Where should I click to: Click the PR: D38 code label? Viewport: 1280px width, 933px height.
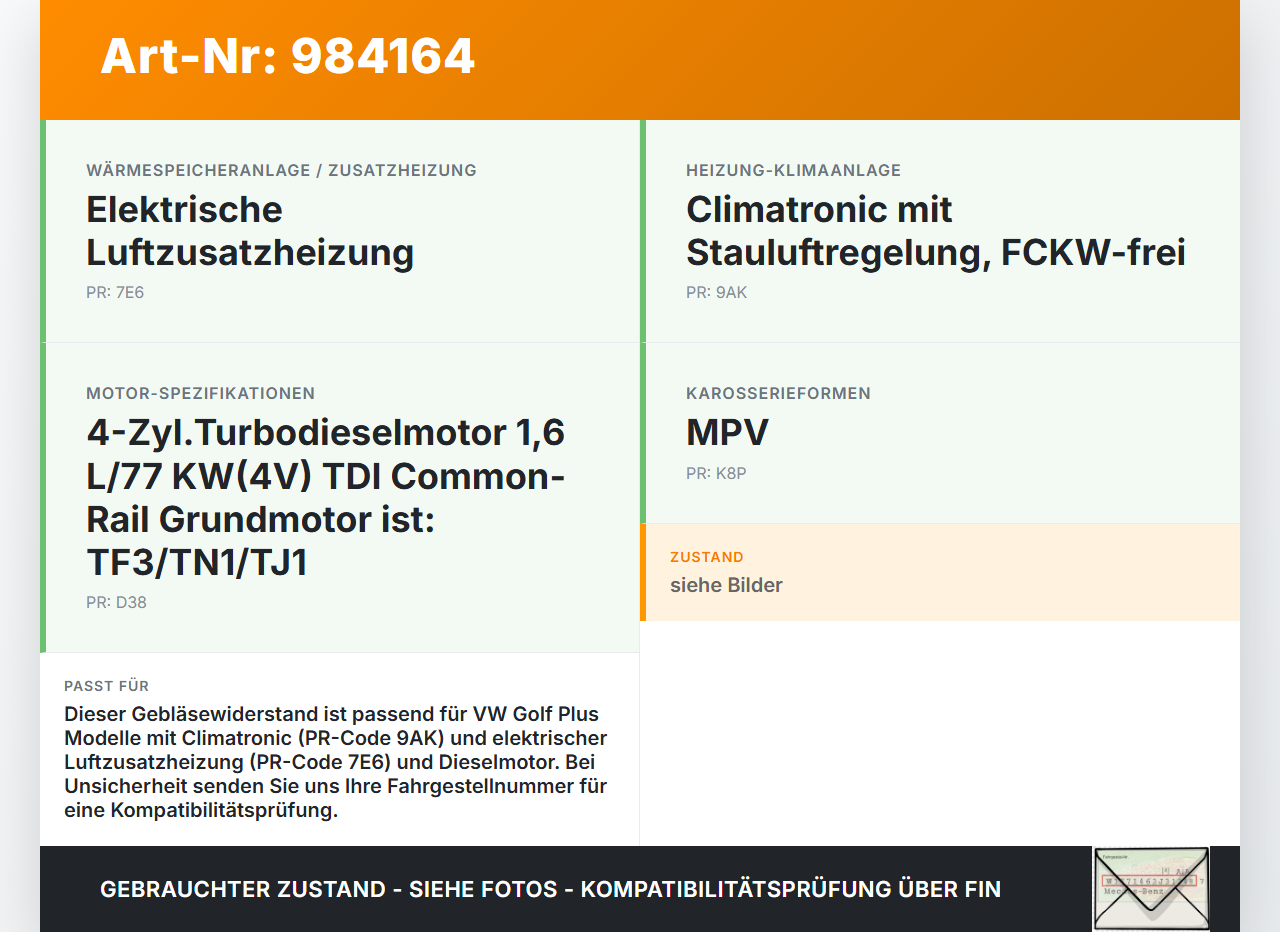(x=117, y=603)
